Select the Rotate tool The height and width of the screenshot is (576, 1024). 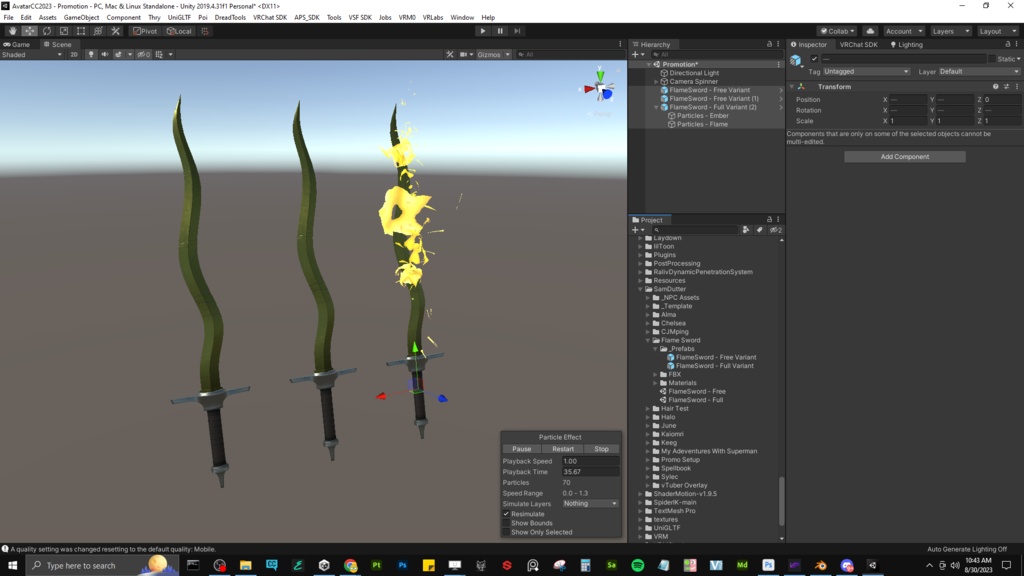pos(46,31)
